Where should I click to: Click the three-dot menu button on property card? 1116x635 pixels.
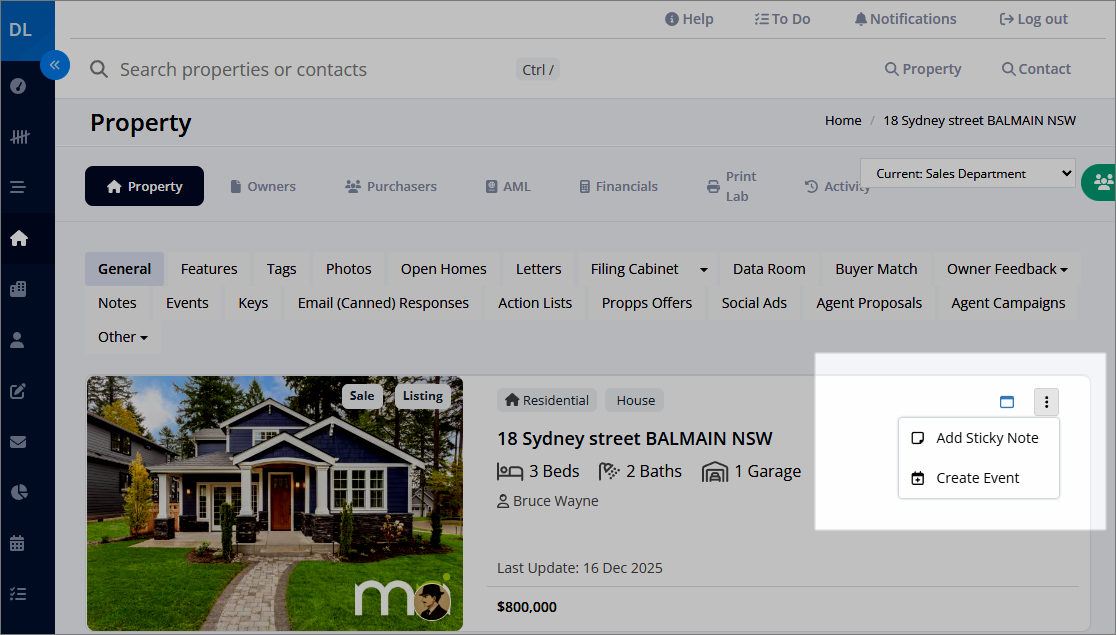1046,402
